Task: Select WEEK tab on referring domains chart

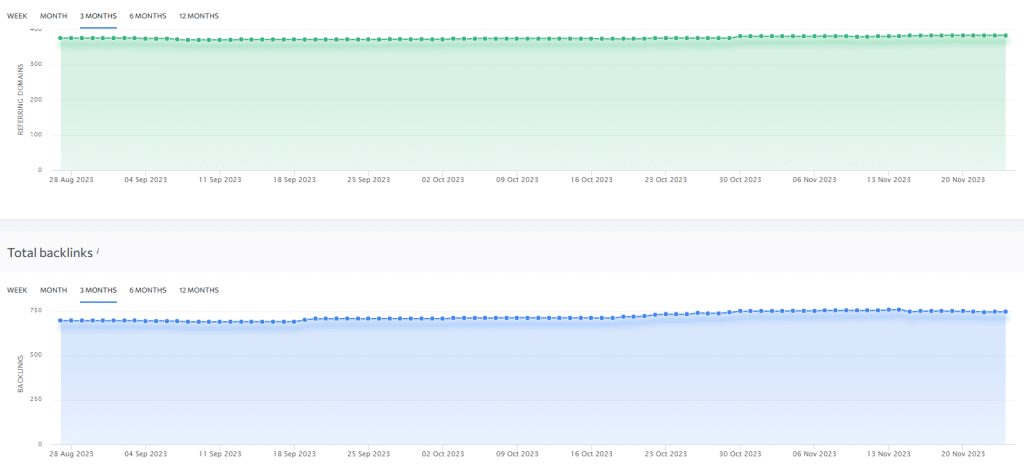Action: 17,16
